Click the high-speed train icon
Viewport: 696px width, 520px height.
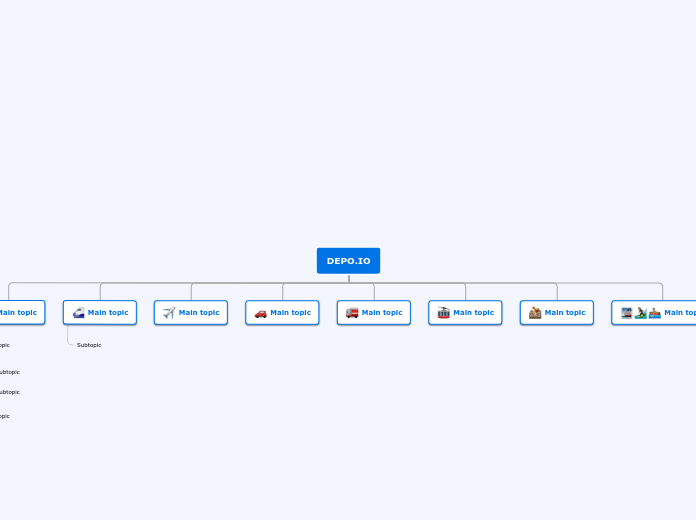pyautogui.click(x=78, y=313)
